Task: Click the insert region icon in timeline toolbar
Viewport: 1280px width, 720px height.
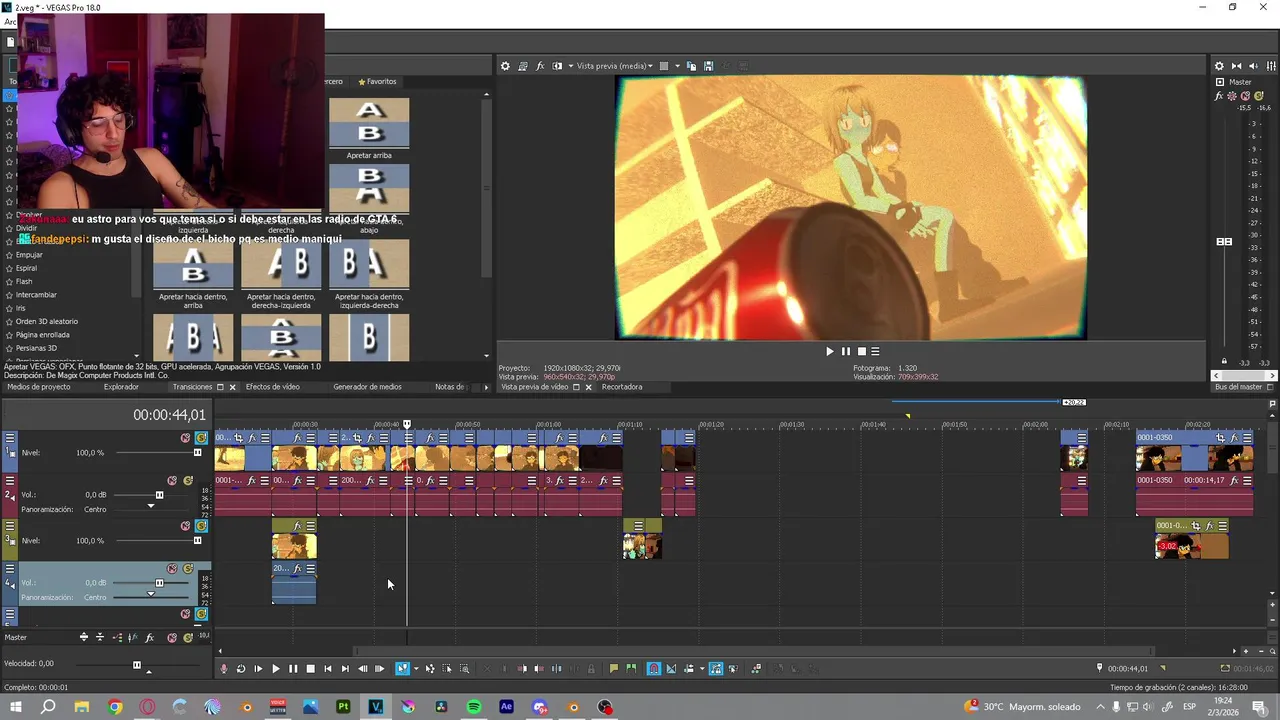Action: [x=631, y=669]
